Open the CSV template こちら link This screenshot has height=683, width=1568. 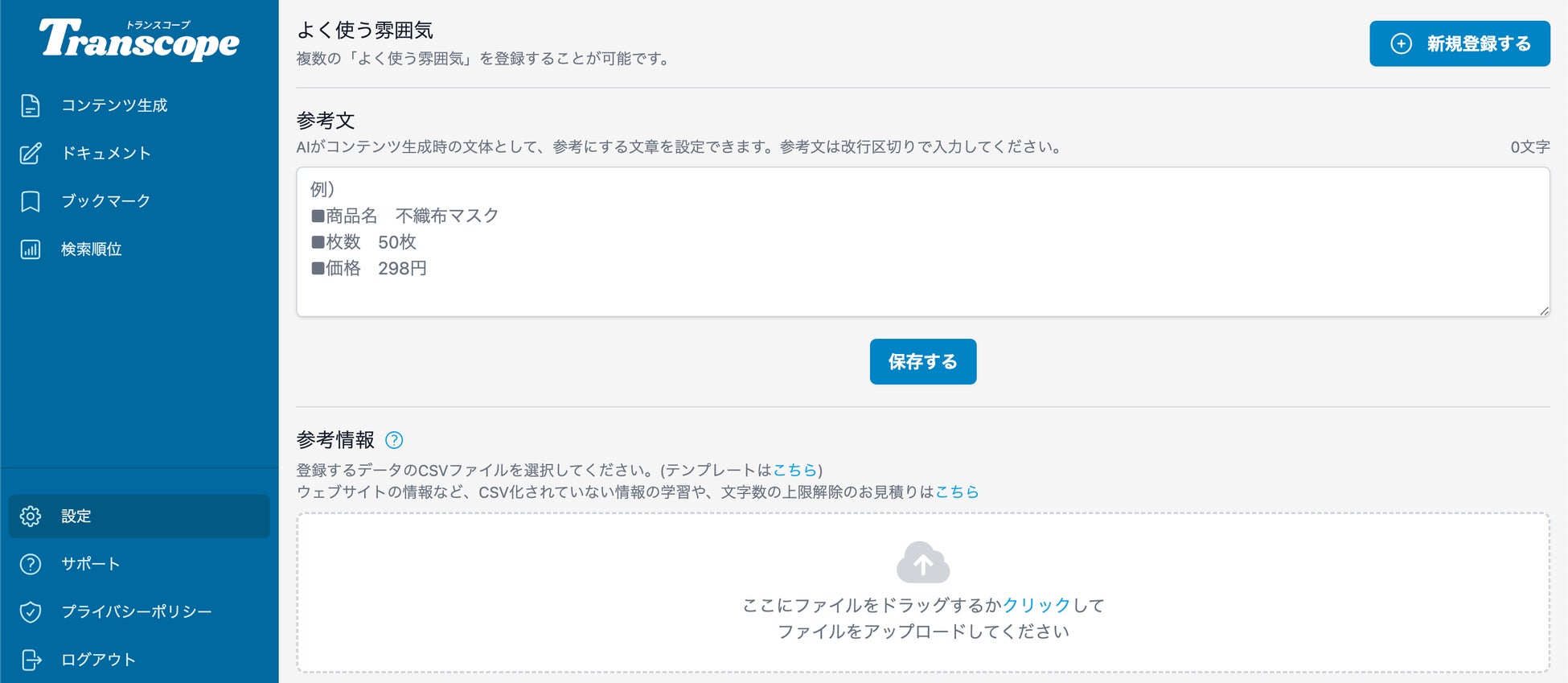(794, 470)
